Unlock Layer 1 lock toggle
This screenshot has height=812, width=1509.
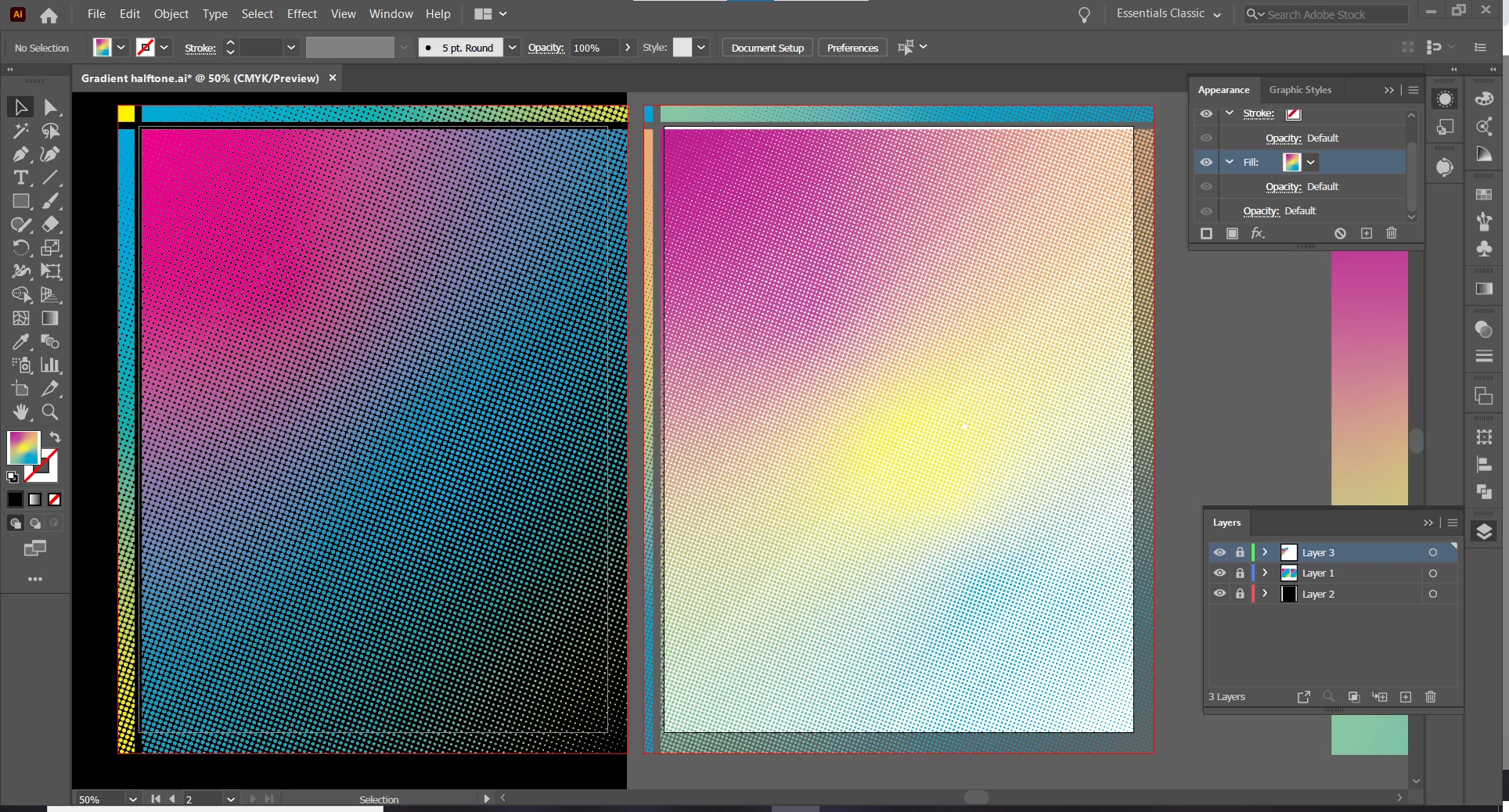1240,573
